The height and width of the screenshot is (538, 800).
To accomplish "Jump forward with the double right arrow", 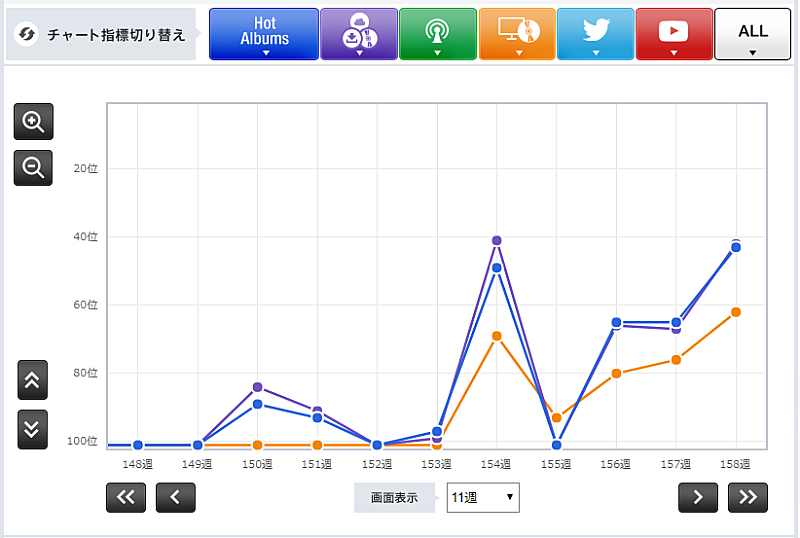I will click(x=748, y=497).
